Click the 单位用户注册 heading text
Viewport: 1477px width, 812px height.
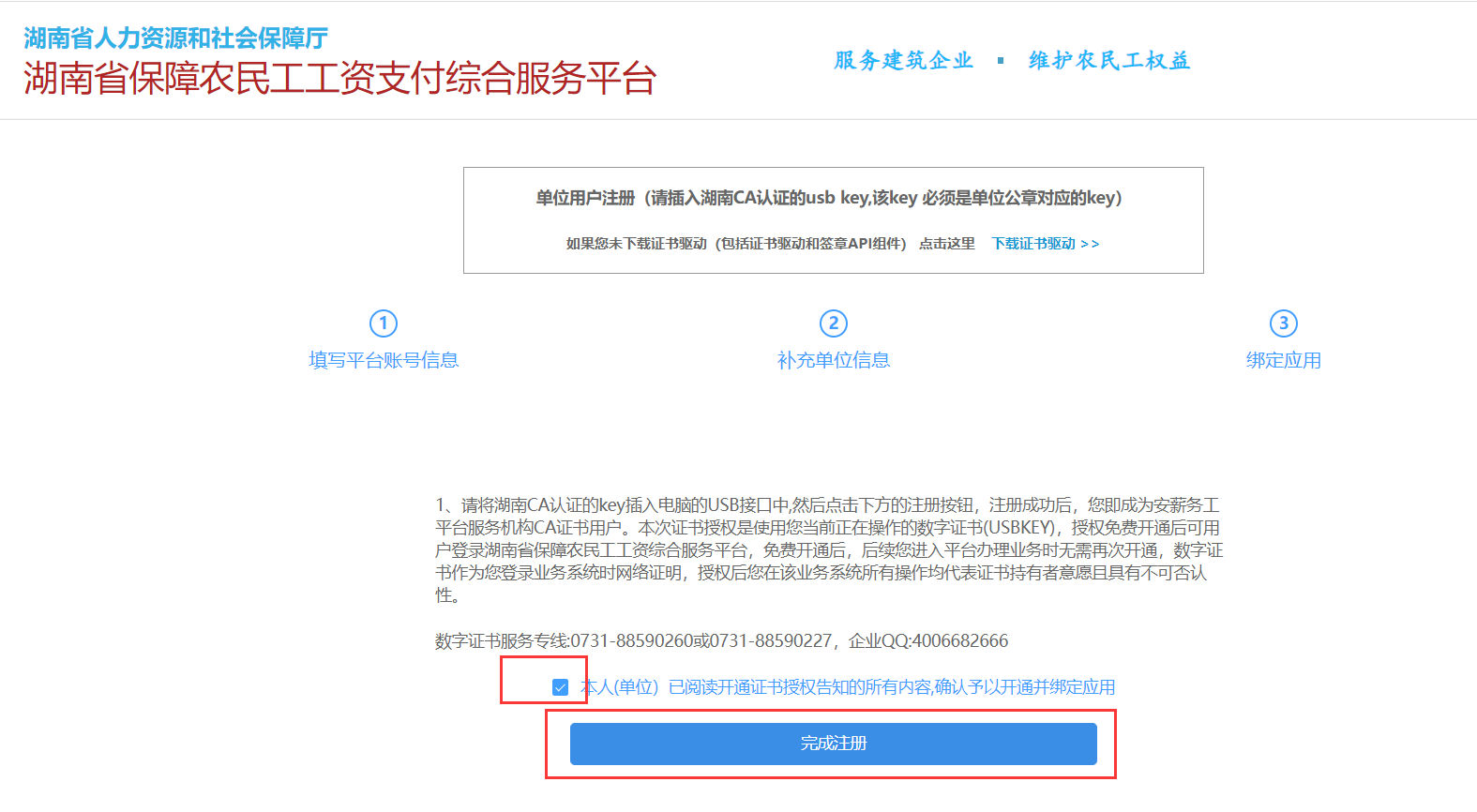click(829, 198)
